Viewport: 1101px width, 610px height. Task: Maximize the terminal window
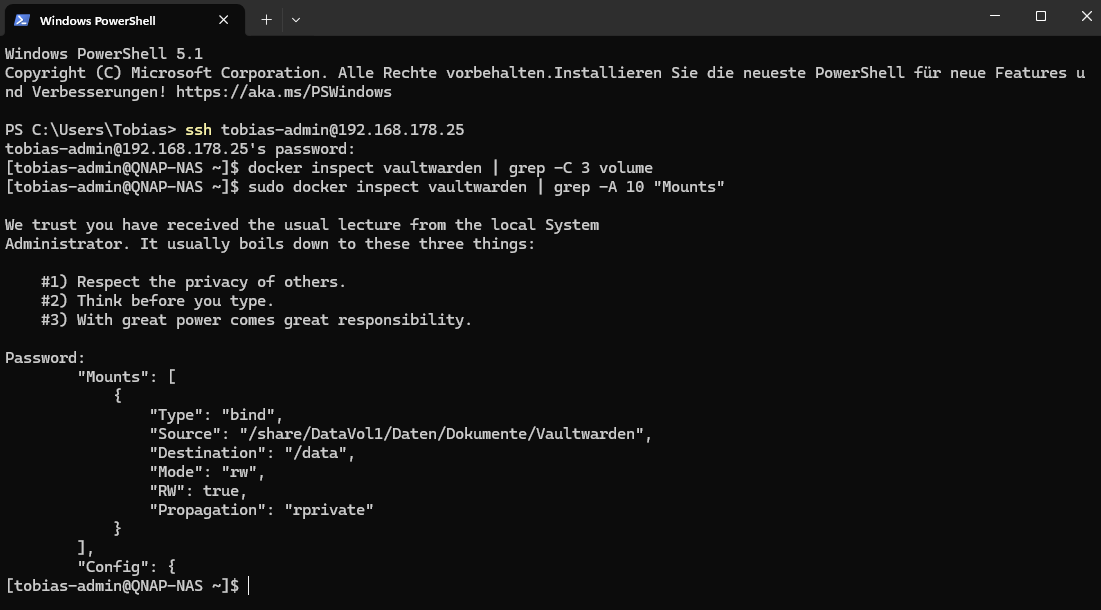click(1041, 16)
